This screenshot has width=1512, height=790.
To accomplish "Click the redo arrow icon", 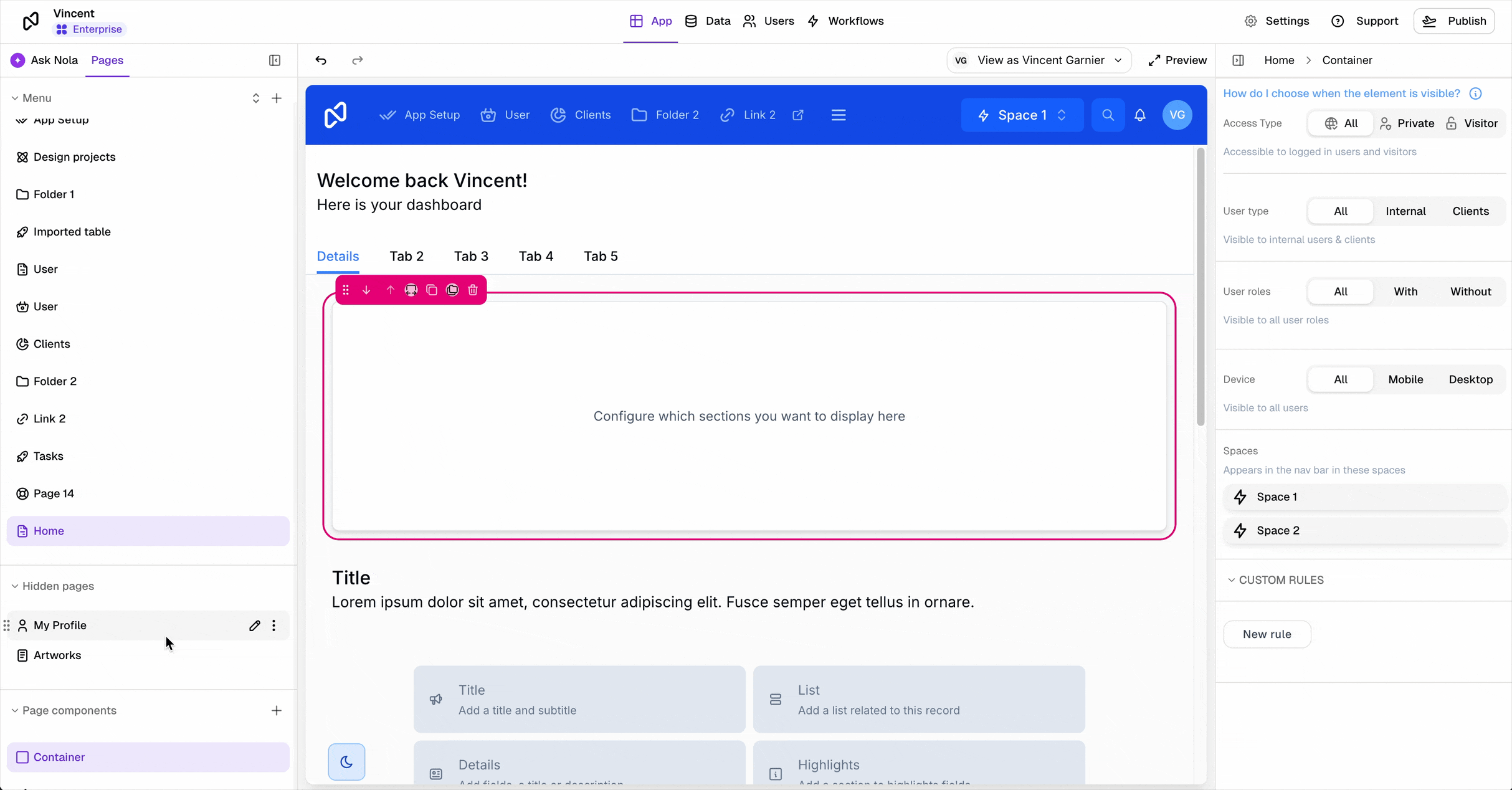I will click(357, 60).
